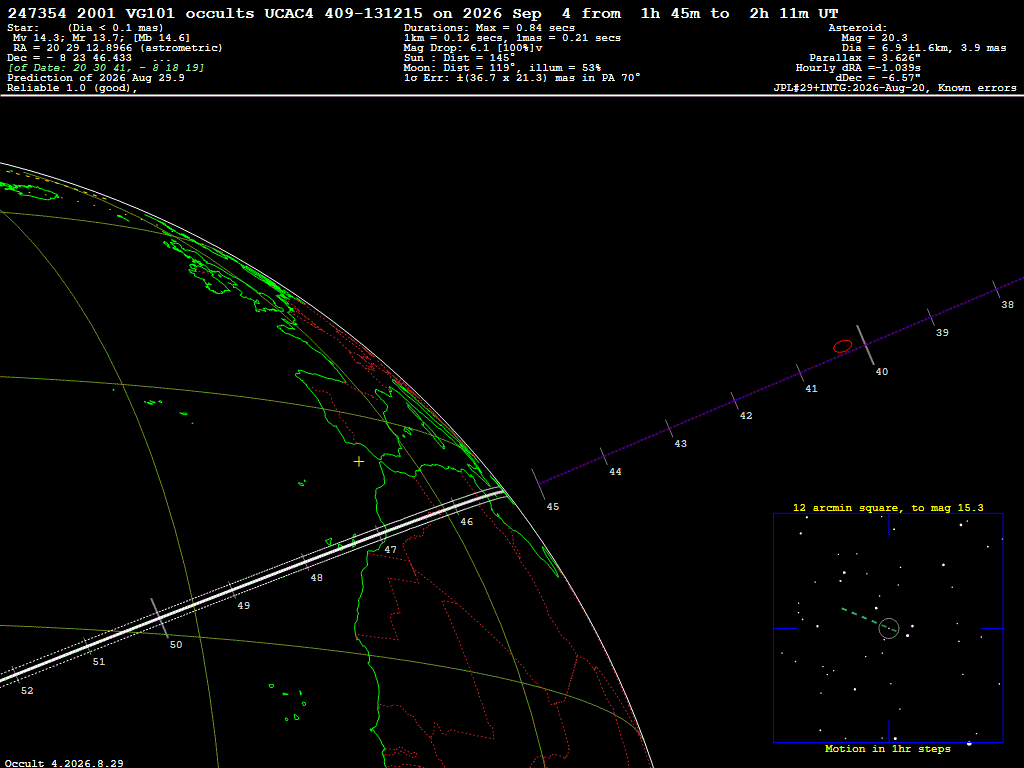
Task: Click the yellow plus crosshair on the map
Action: pos(359,462)
